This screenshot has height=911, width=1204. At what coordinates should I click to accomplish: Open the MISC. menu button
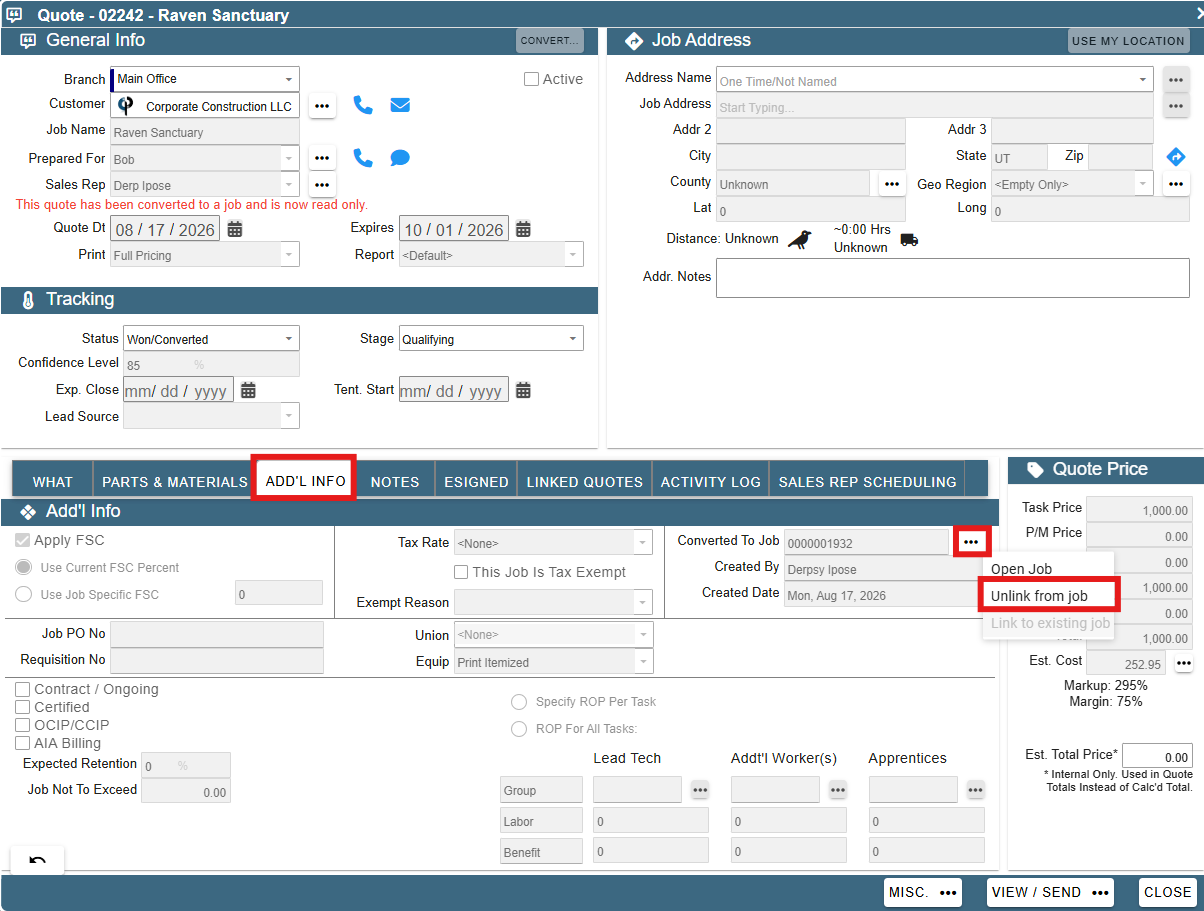tap(924, 892)
